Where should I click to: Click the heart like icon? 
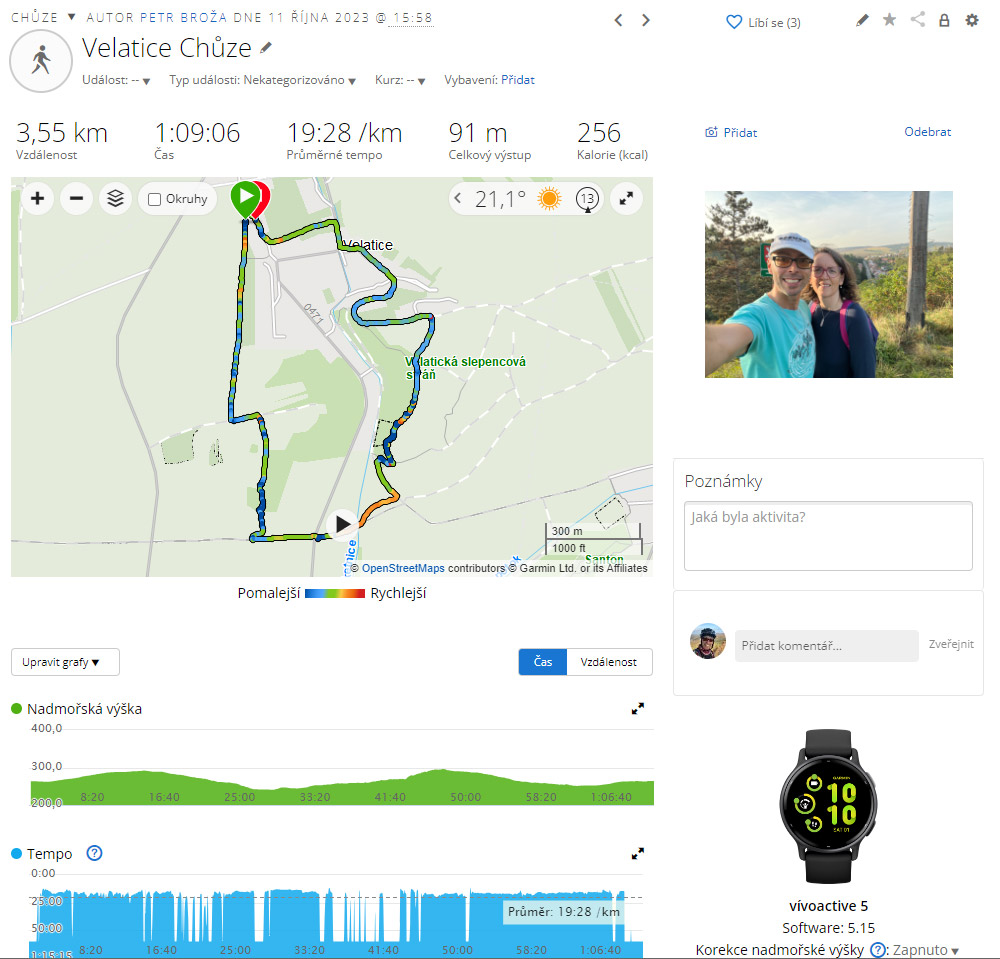(x=734, y=22)
